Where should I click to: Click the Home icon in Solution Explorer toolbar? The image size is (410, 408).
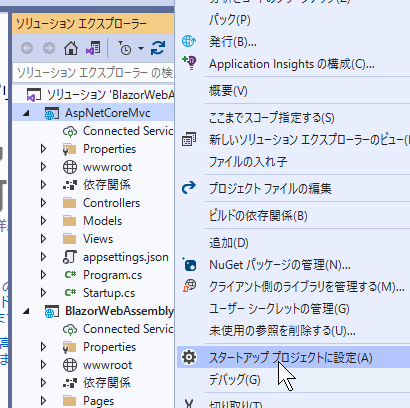(x=71, y=48)
